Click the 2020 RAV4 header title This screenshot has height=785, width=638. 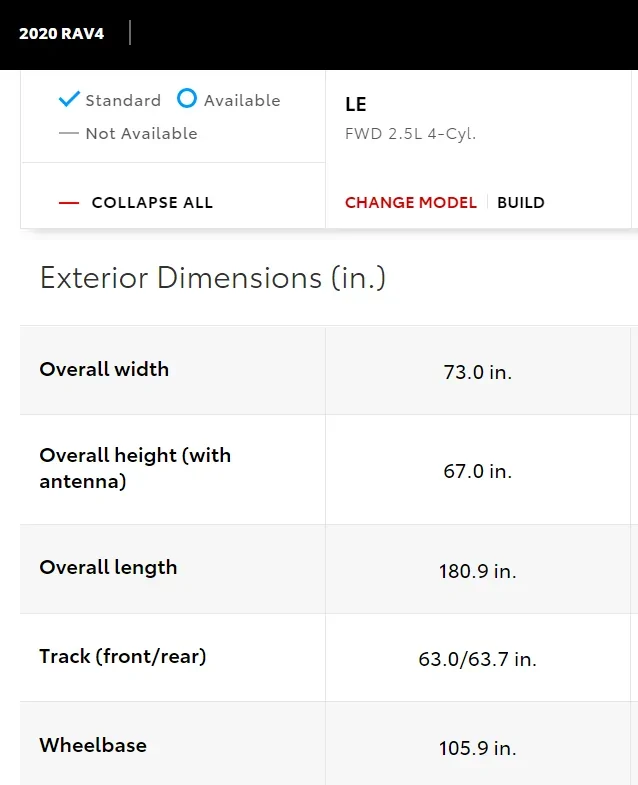61,33
